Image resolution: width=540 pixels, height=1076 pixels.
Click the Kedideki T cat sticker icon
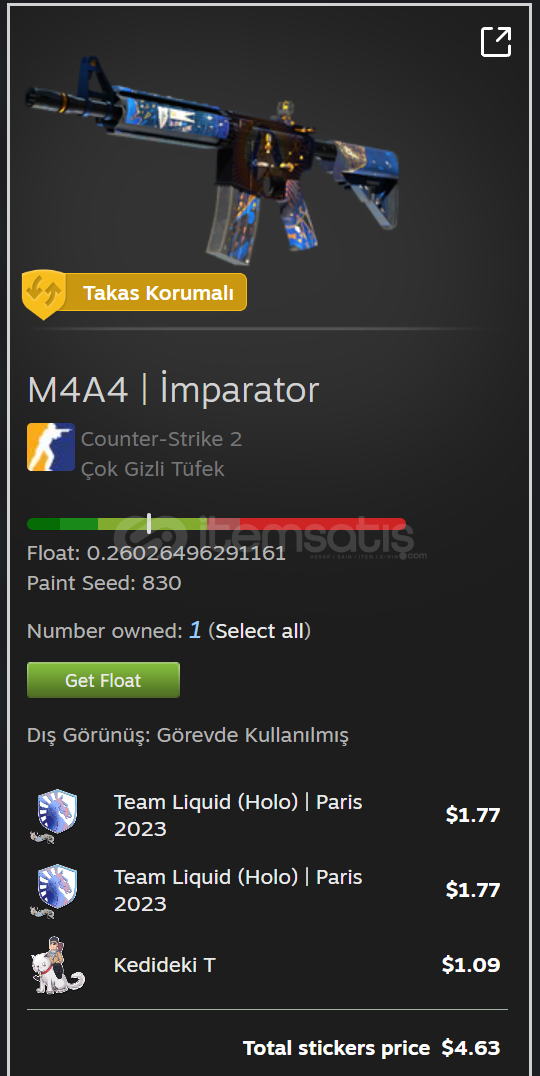click(x=57, y=965)
